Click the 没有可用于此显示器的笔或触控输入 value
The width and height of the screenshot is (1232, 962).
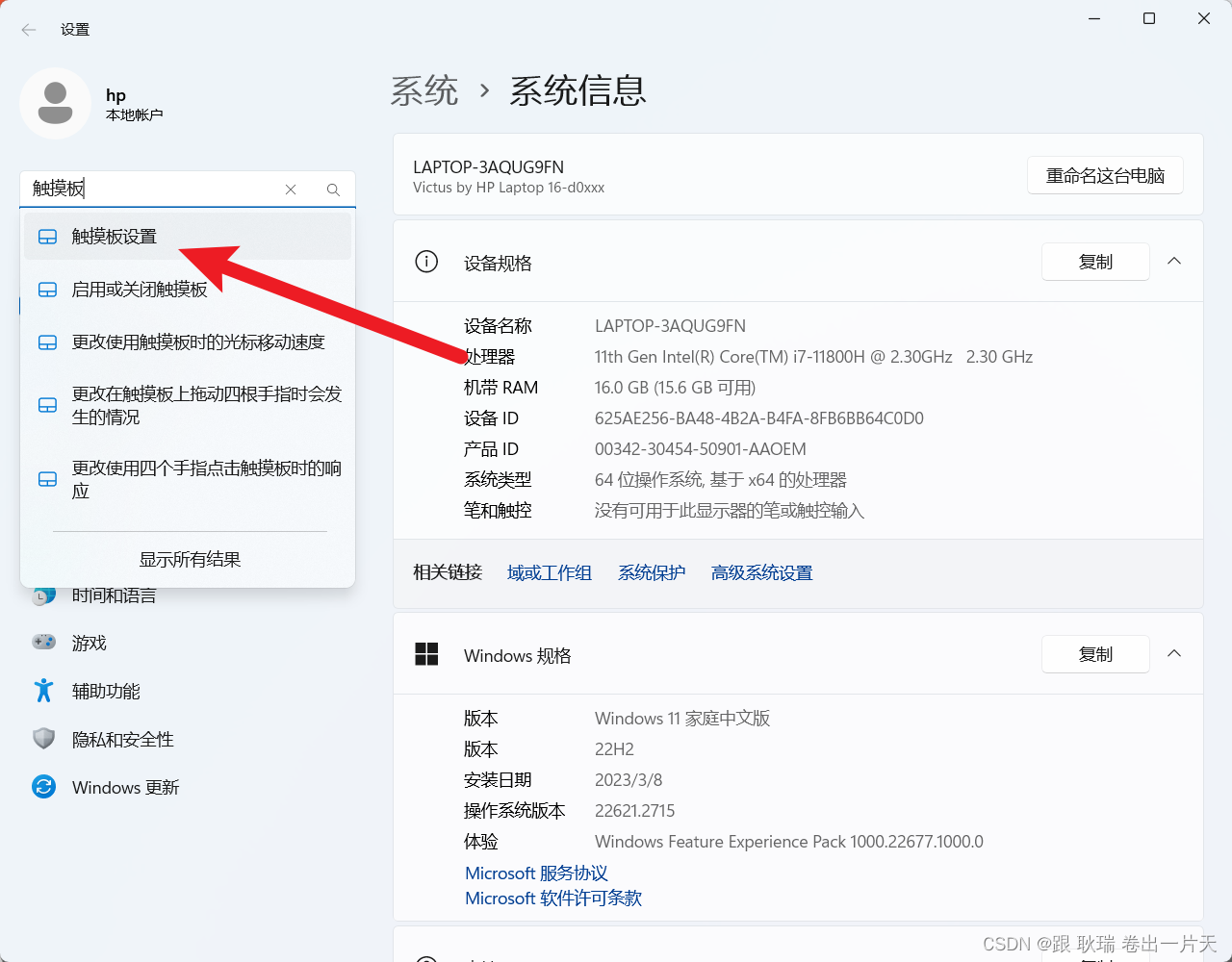[x=730, y=511]
